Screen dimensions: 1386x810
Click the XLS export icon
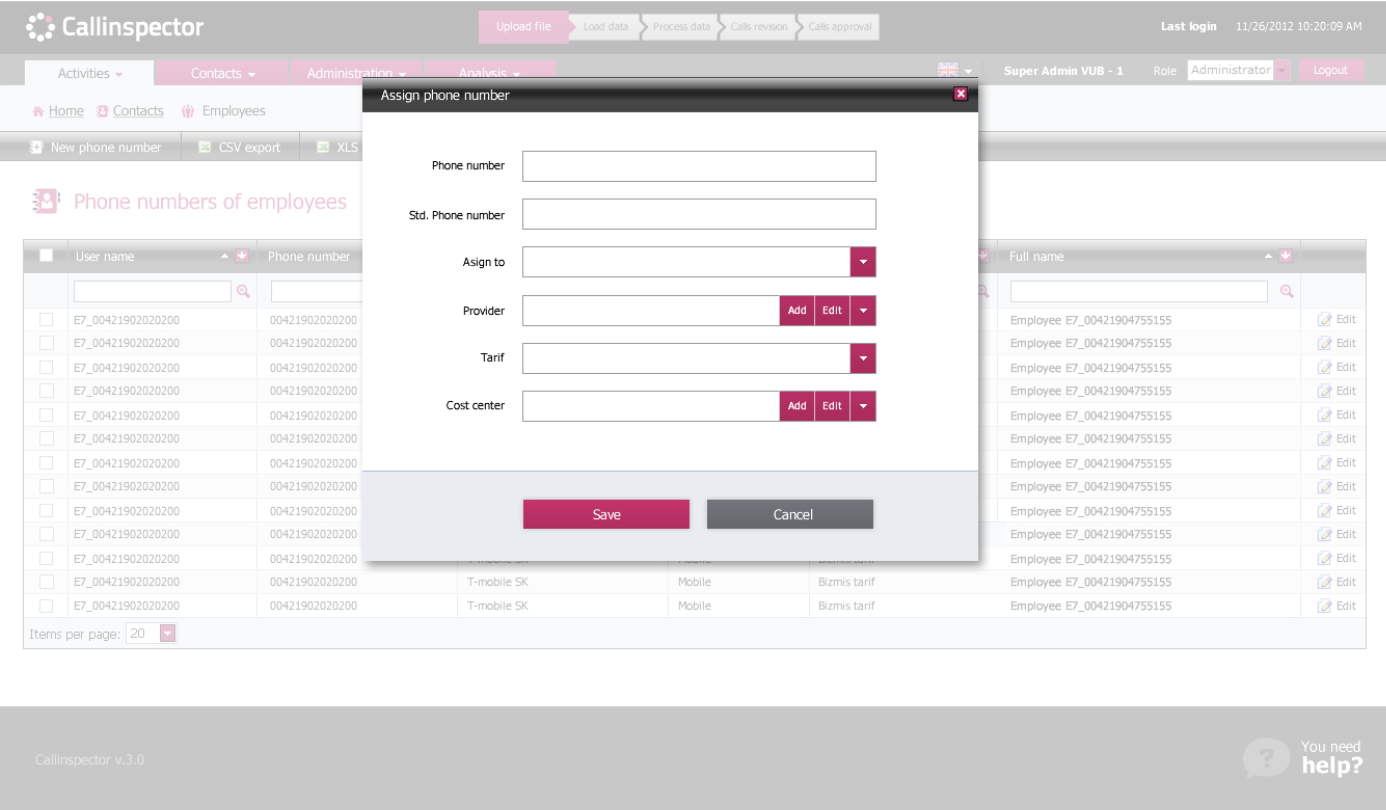click(322, 146)
